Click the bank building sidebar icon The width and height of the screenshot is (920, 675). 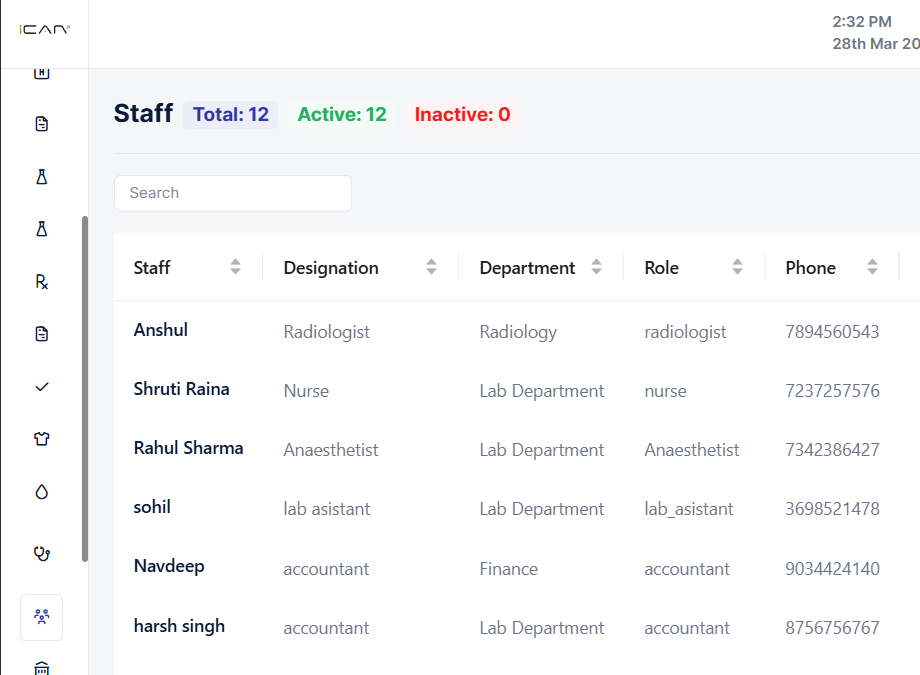41,667
